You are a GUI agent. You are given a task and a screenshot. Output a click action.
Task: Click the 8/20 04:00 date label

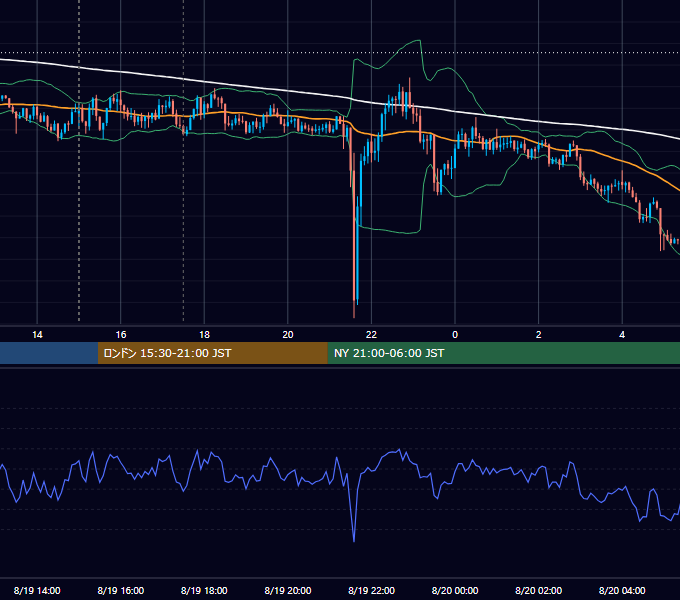pyautogui.click(x=622, y=590)
